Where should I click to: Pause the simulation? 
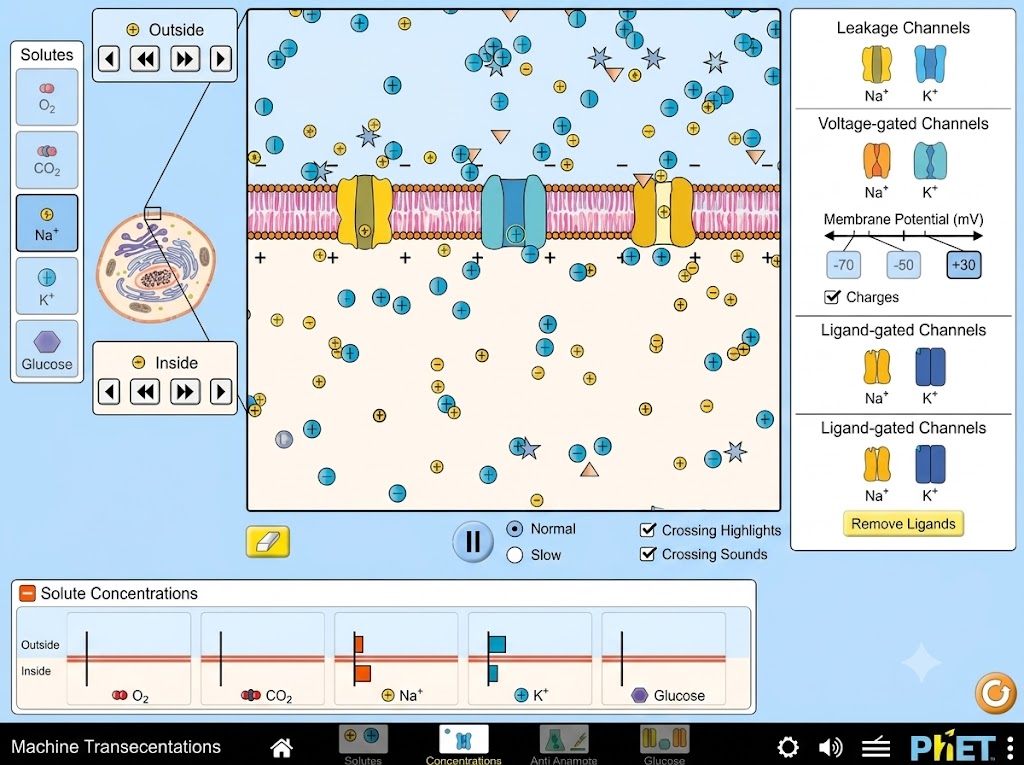473,542
